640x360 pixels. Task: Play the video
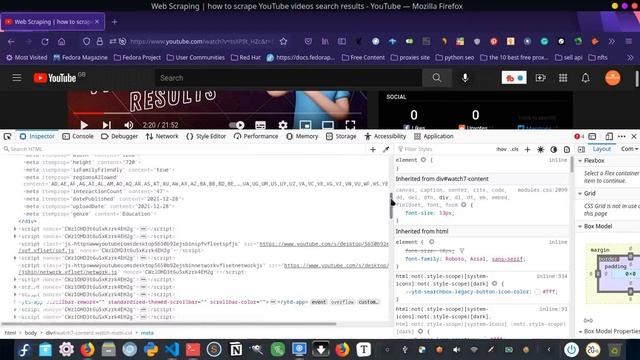pyautogui.click(x=84, y=125)
